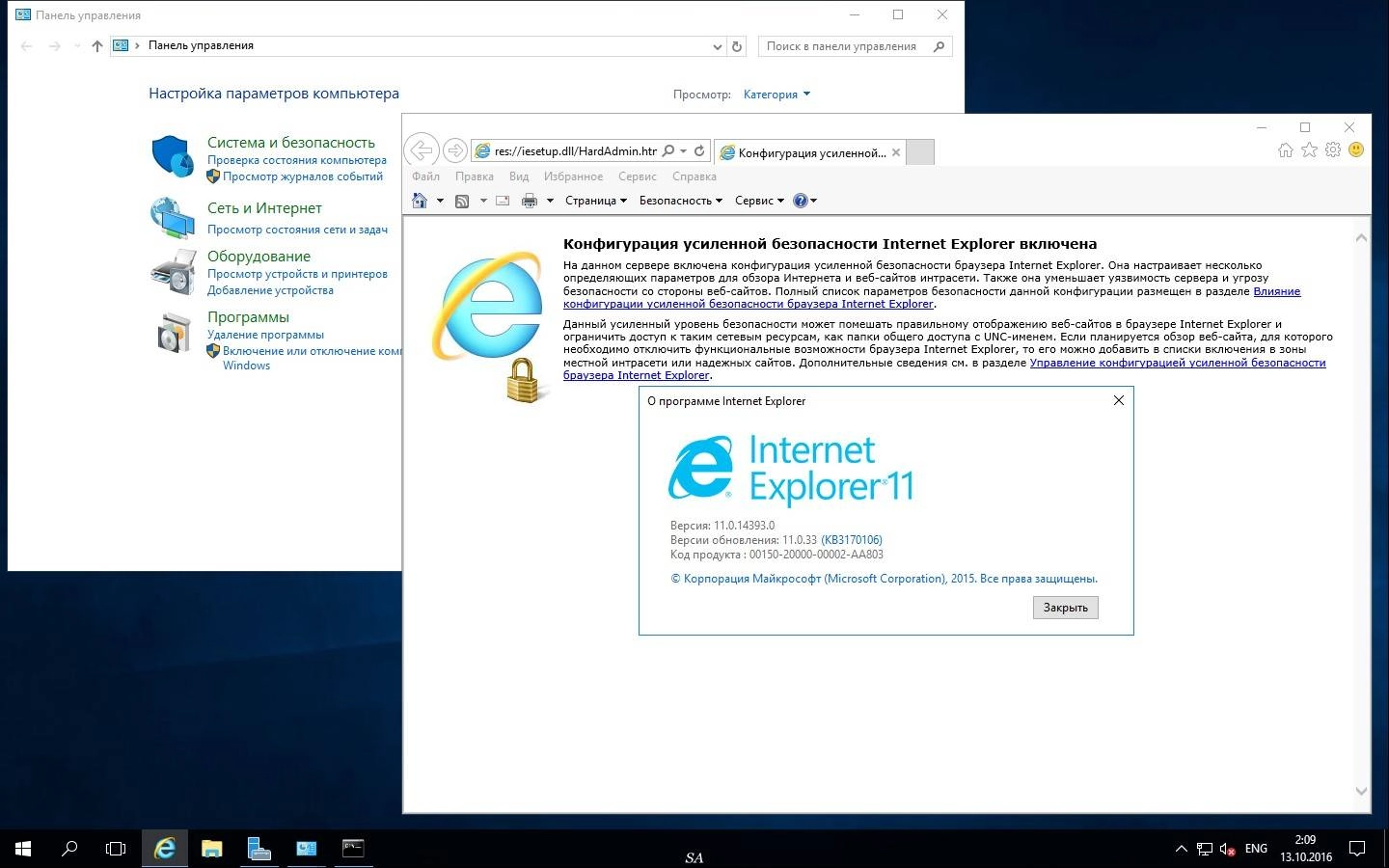Open Server Manager on the taskbar
This screenshot has width=1389, height=868.
[x=259, y=849]
